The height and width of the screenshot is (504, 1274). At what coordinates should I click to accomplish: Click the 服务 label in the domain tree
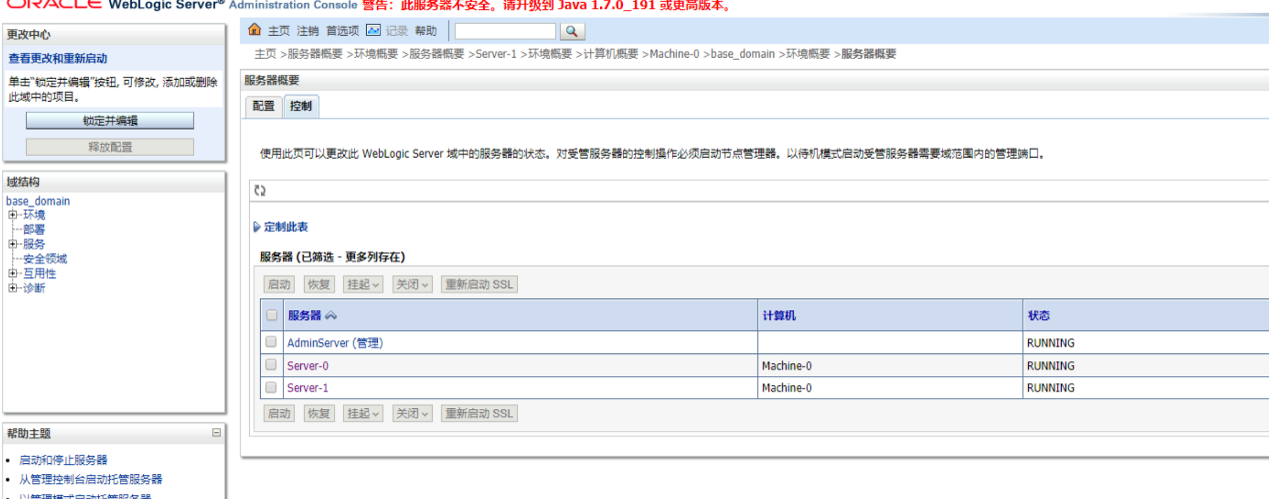pyautogui.click(x=34, y=244)
